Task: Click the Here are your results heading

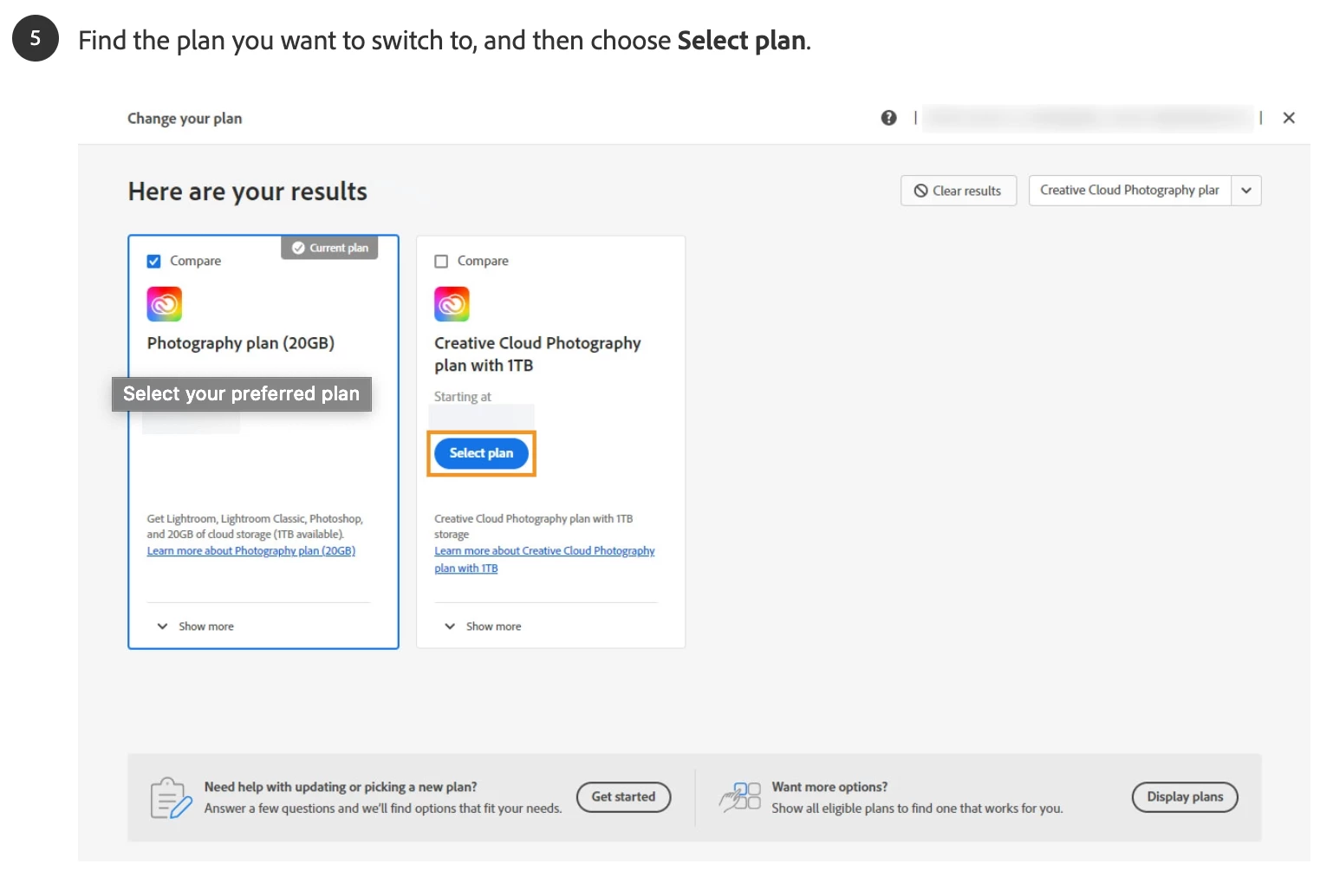Action: click(248, 192)
